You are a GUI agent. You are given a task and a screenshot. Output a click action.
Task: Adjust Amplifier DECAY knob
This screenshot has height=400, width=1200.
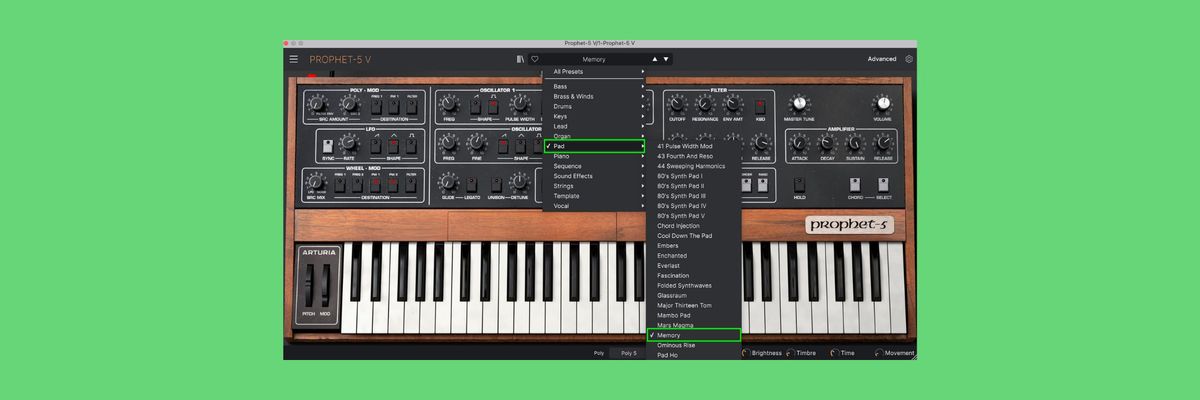[827, 143]
